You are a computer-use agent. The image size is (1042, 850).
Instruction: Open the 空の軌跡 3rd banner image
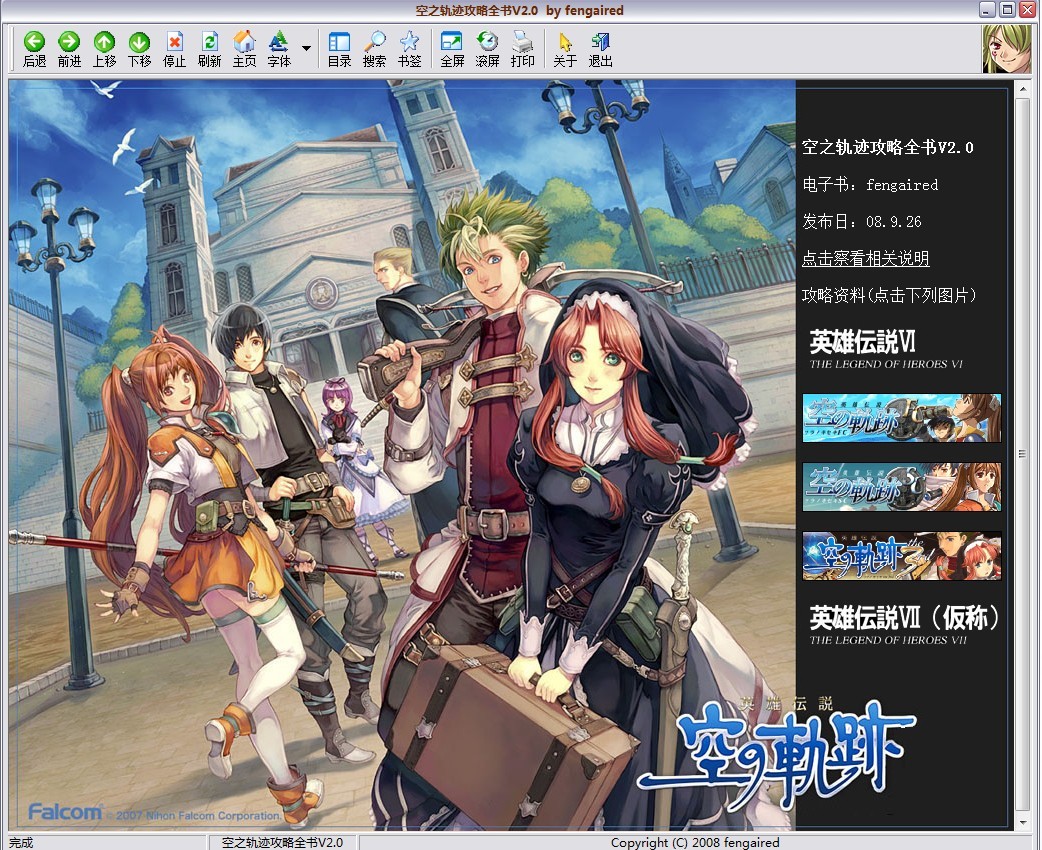point(901,556)
